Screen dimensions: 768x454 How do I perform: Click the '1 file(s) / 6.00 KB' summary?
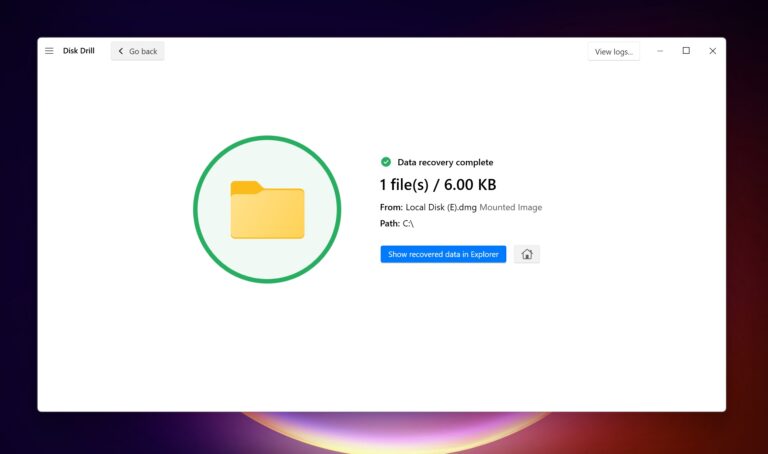point(438,185)
